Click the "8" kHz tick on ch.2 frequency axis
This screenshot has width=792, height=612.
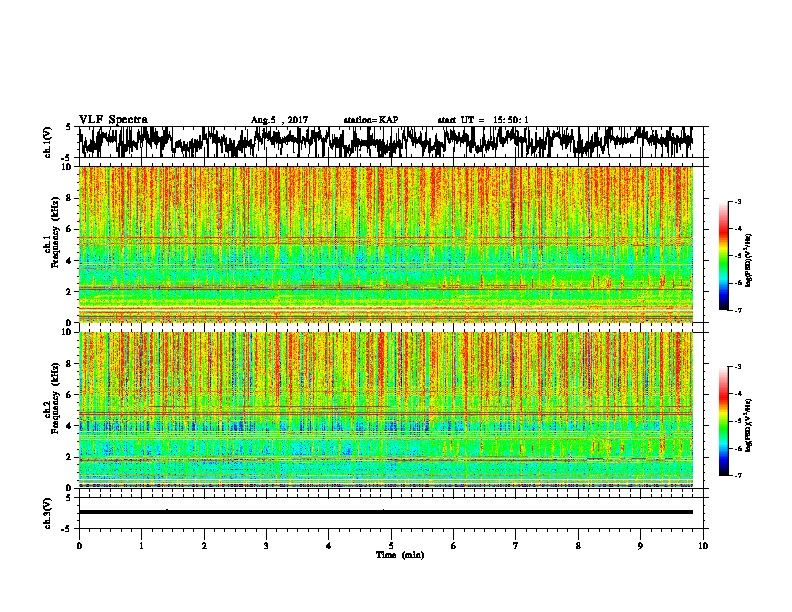[x=70, y=363]
